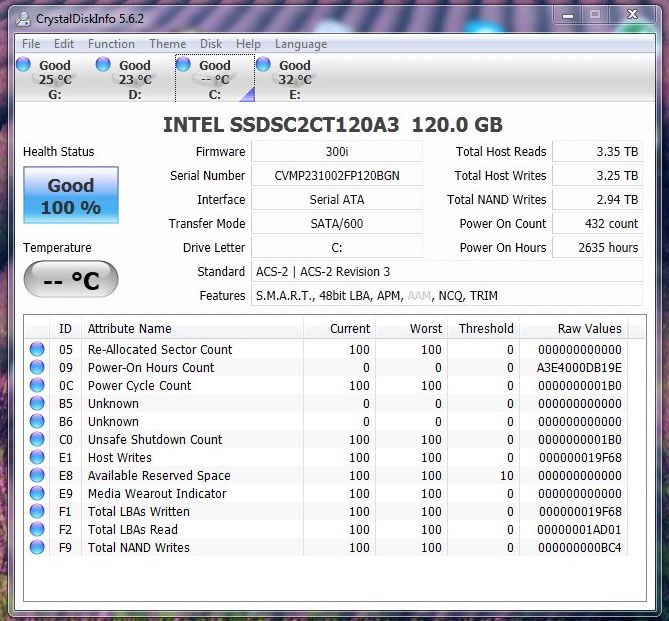
Task: Click Total Host Reads value 3.35 TB
Action: (x=597, y=152)
